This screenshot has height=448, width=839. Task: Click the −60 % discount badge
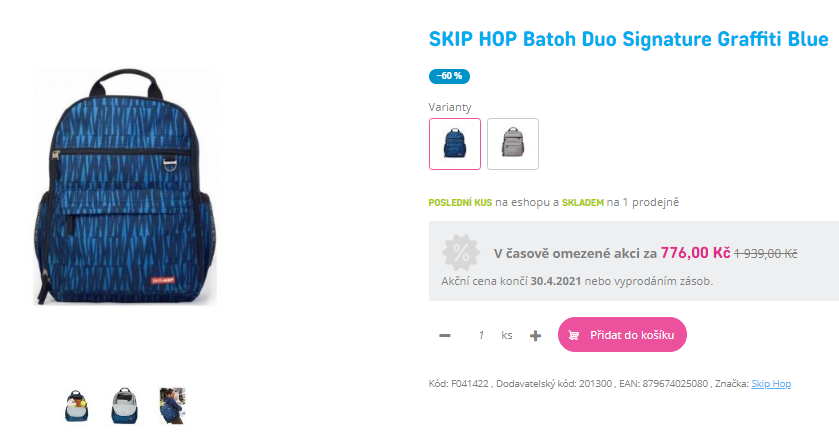pyautogui.click(x=449, y=76)
